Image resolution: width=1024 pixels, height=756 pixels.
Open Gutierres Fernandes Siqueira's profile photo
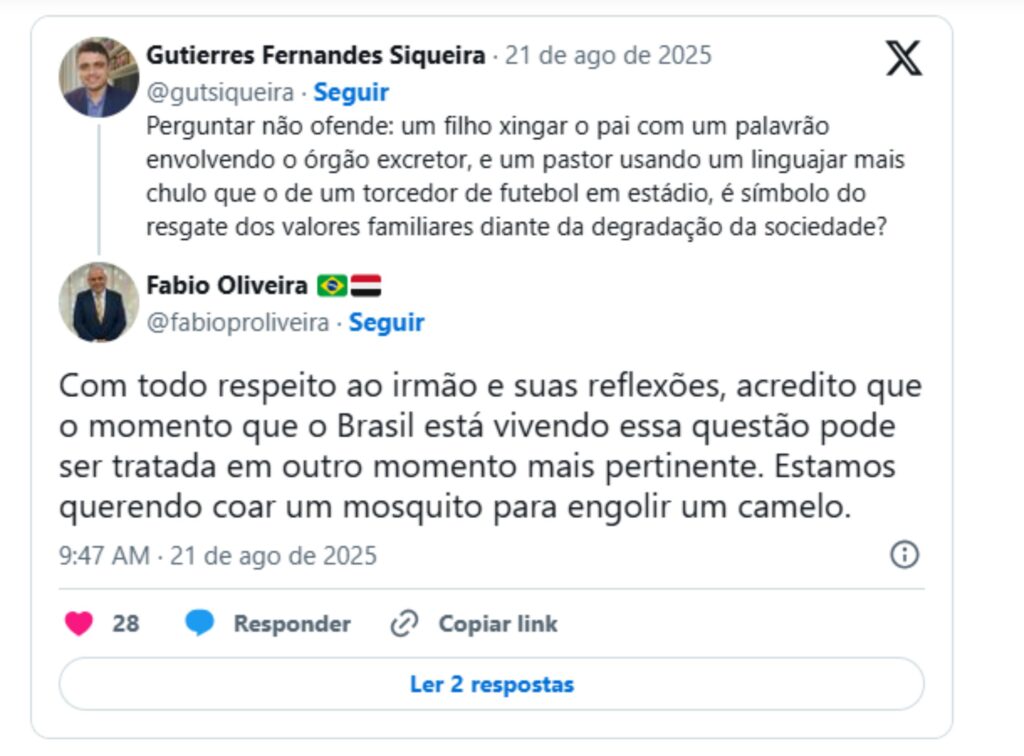click(x=99, y=77)
